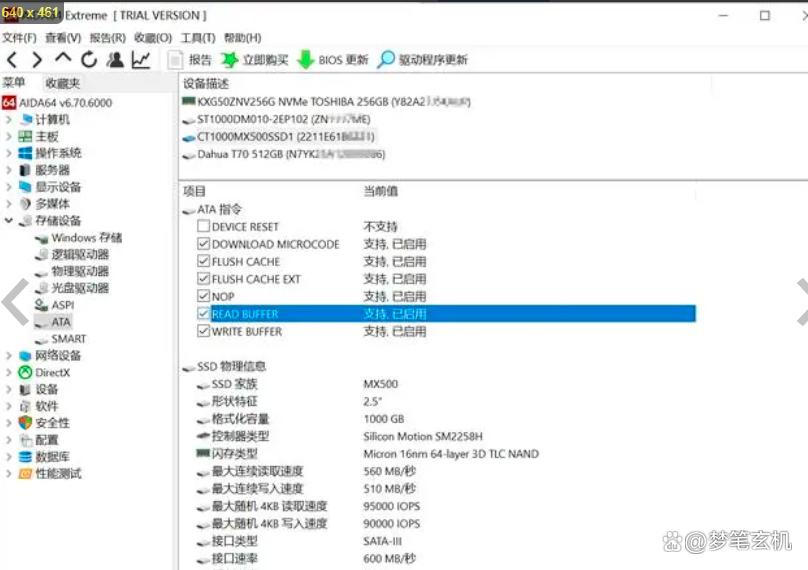Expand the 服务器 tree node
The image size is (808, 570).
tap(8, 170)
